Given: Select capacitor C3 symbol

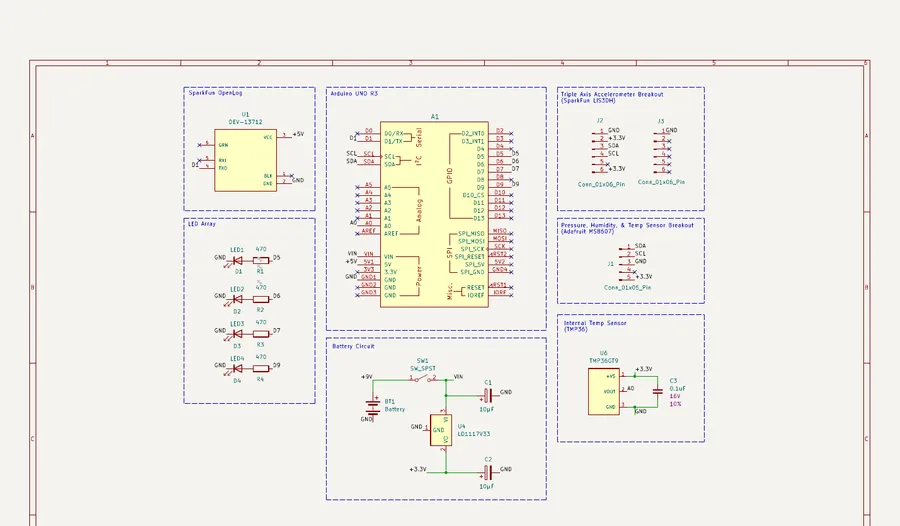Looking at the screenshot, I should (658, 392).
